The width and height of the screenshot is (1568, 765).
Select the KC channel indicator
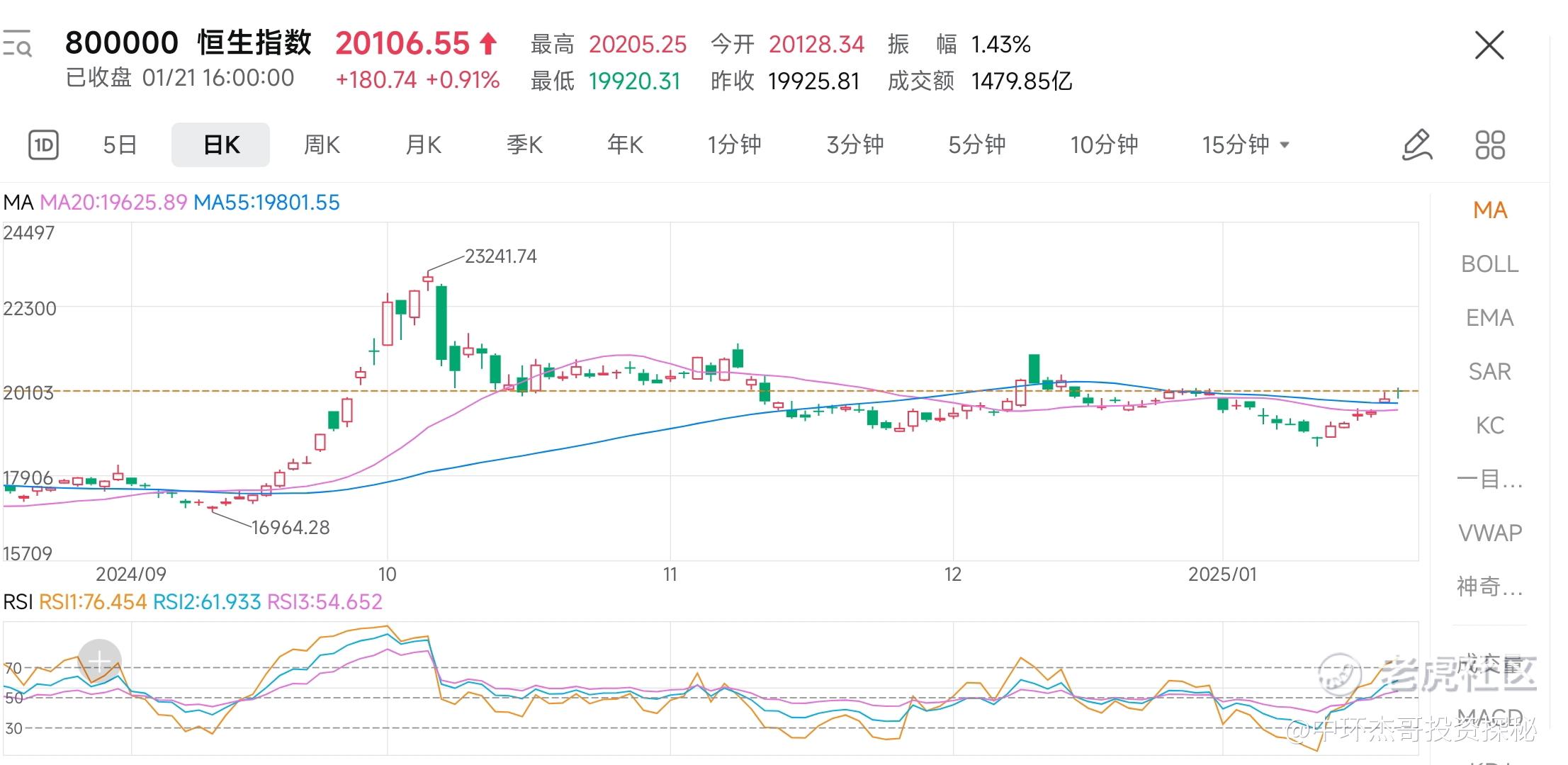click(x=1489, y=426)
